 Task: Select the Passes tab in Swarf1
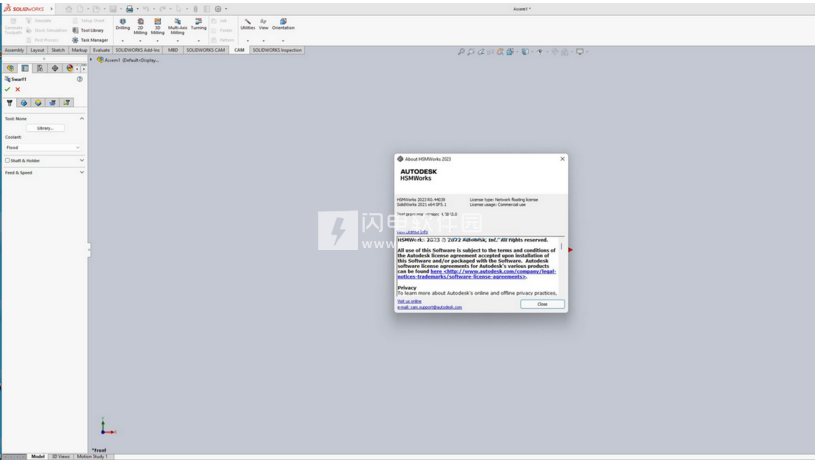click(x=52, y=102)
